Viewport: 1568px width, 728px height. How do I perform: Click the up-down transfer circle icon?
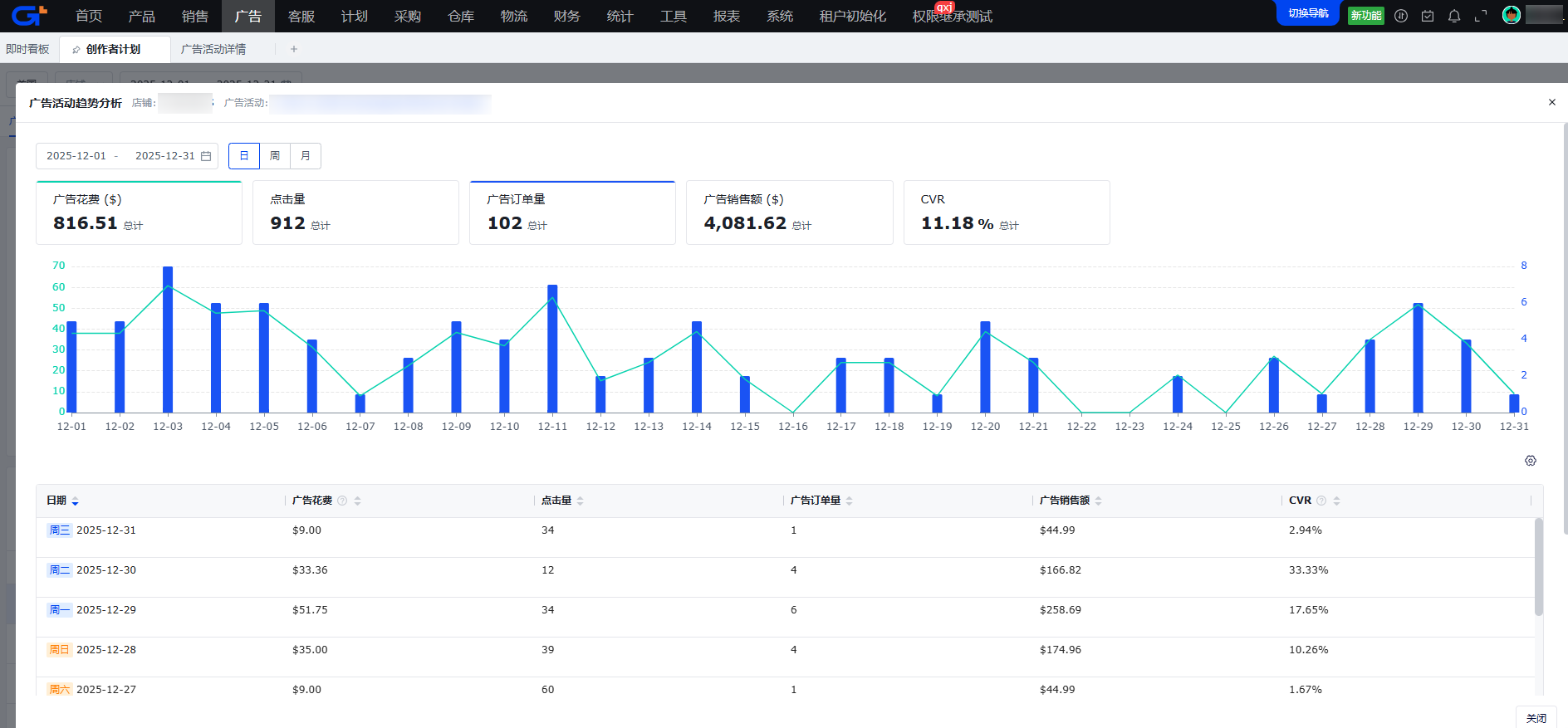1401,16
